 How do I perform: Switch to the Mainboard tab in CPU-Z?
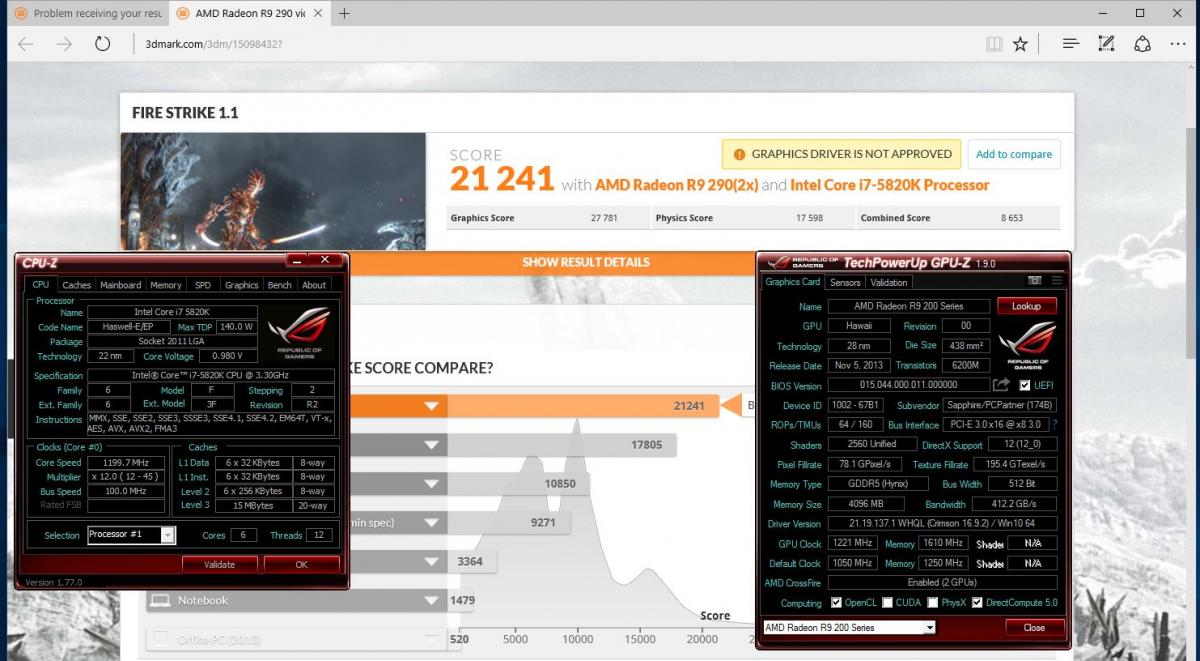[120, 285]
